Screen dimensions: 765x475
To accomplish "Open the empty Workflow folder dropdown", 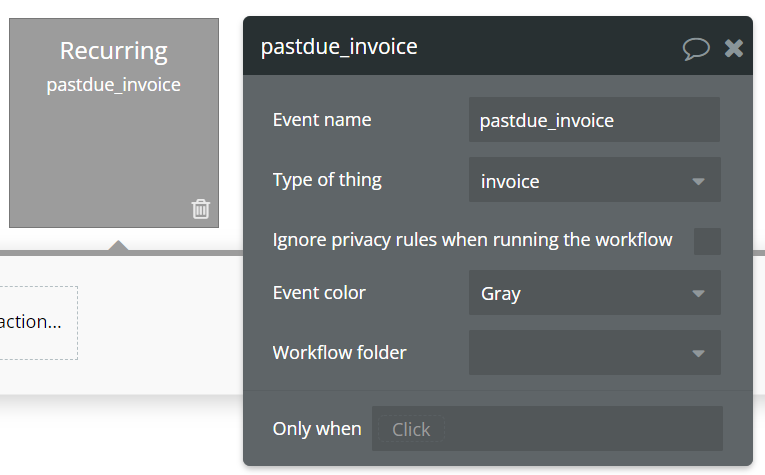I will click(x=594, y=353).
